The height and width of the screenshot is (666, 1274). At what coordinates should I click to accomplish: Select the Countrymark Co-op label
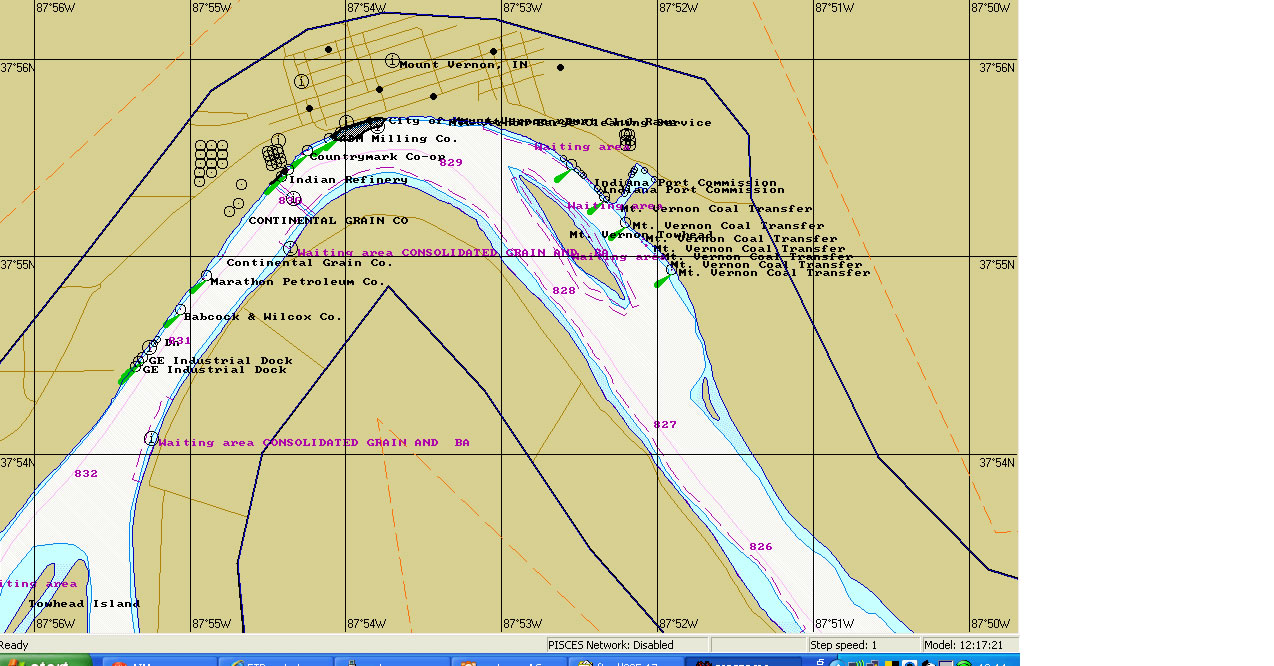[377, 157]
